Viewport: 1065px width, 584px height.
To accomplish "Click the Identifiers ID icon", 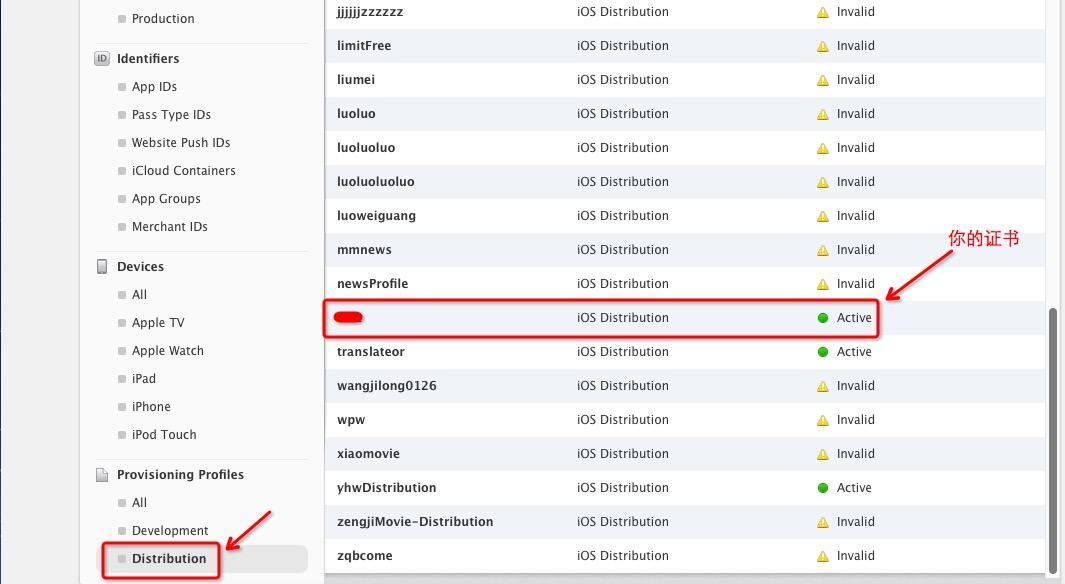I will click(x=102, y=58).
